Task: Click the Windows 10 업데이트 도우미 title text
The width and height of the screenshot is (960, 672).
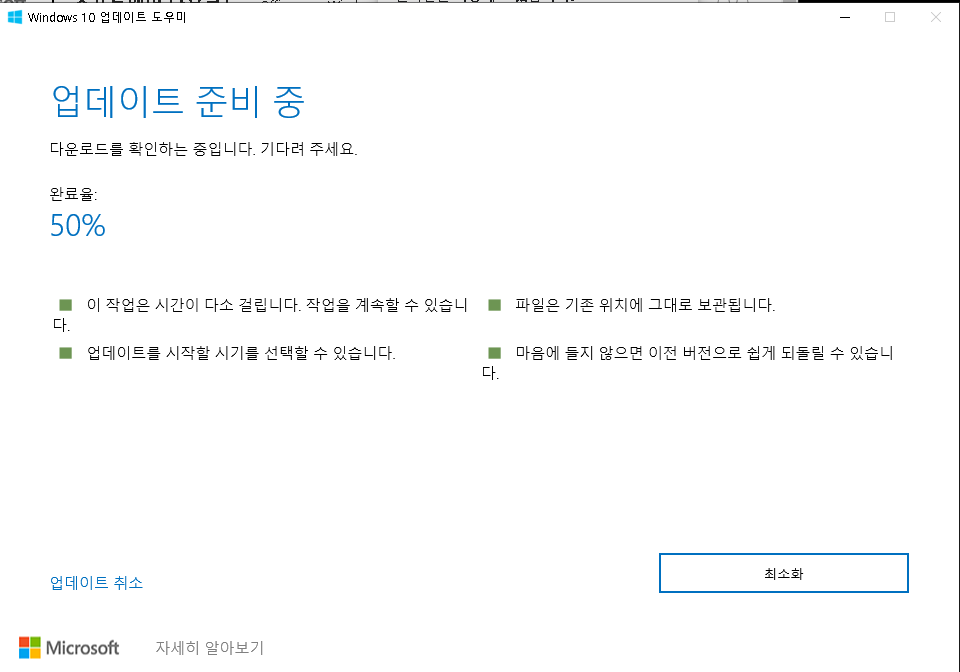Action: click(107, 17)
